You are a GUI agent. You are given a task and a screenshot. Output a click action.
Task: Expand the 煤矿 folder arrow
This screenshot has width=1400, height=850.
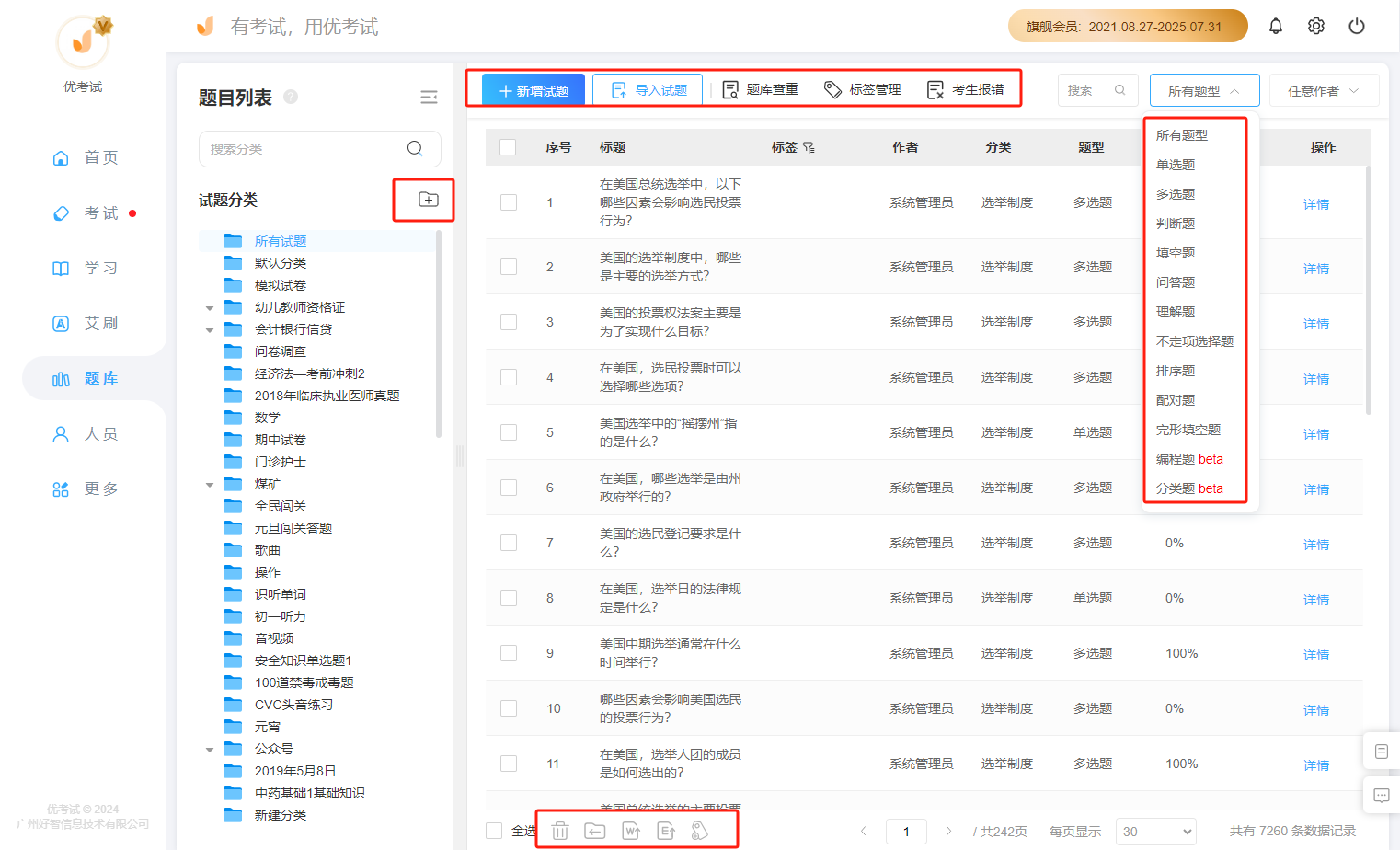[x=210, y=485]
